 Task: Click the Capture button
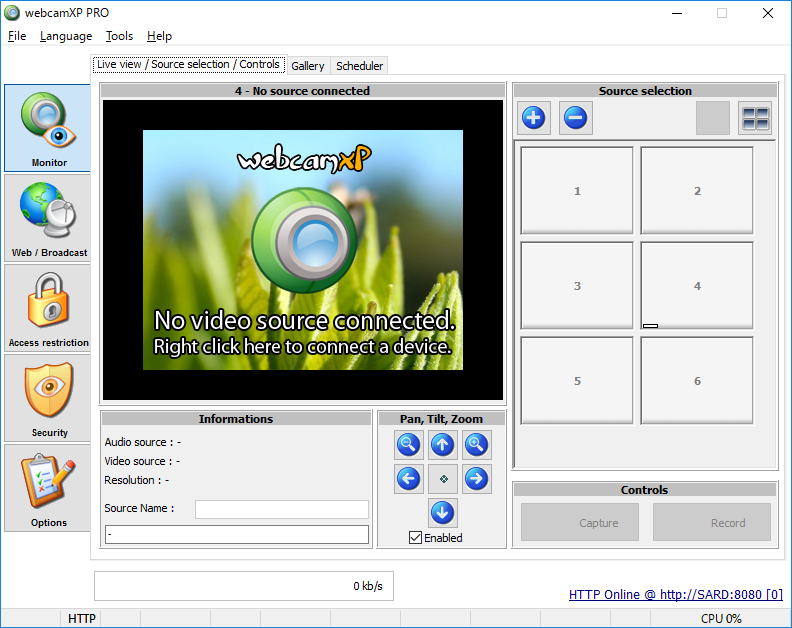[580, 522]
